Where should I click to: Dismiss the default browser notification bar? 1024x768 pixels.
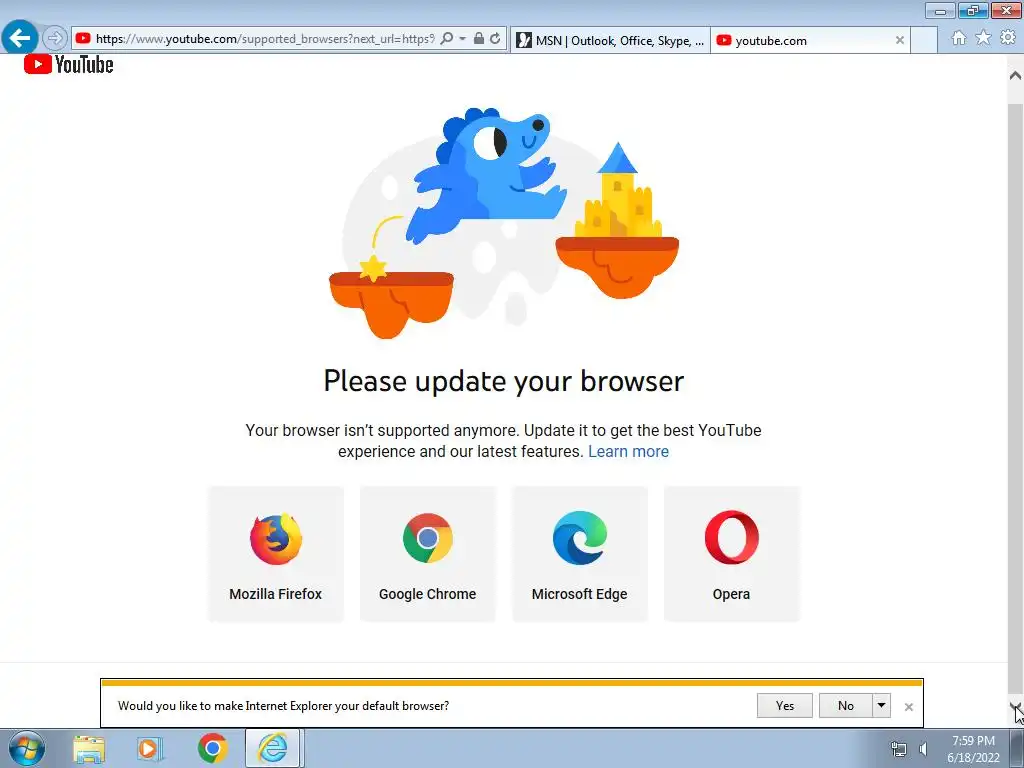click(x=908, y=707)
